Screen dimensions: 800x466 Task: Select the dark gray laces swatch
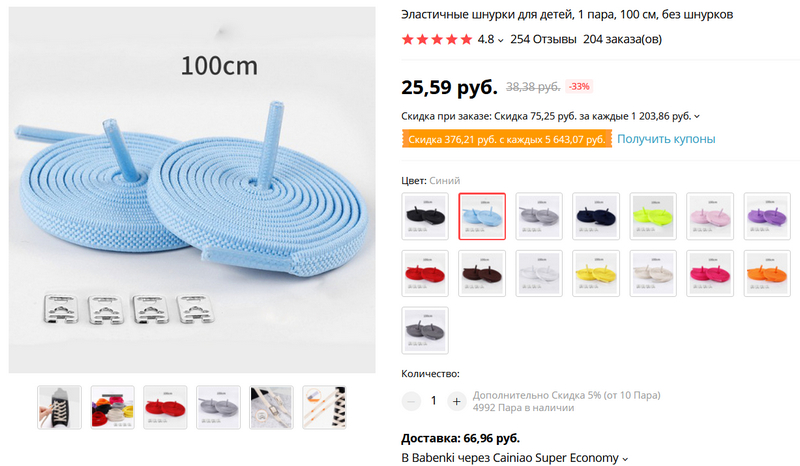click(x=425, y=330)
